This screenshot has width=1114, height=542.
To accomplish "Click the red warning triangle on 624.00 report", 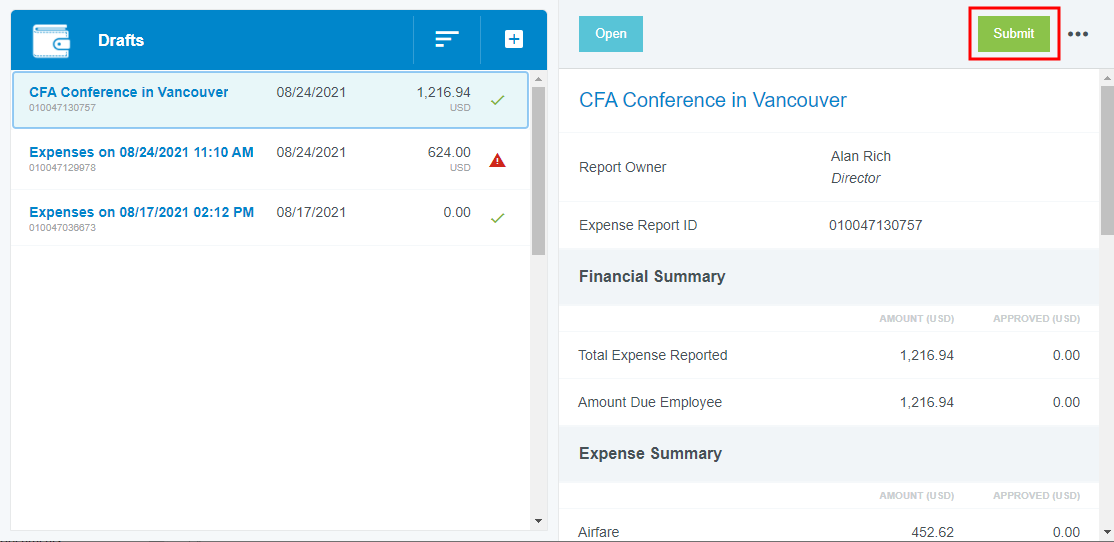I will click(497, 161).
